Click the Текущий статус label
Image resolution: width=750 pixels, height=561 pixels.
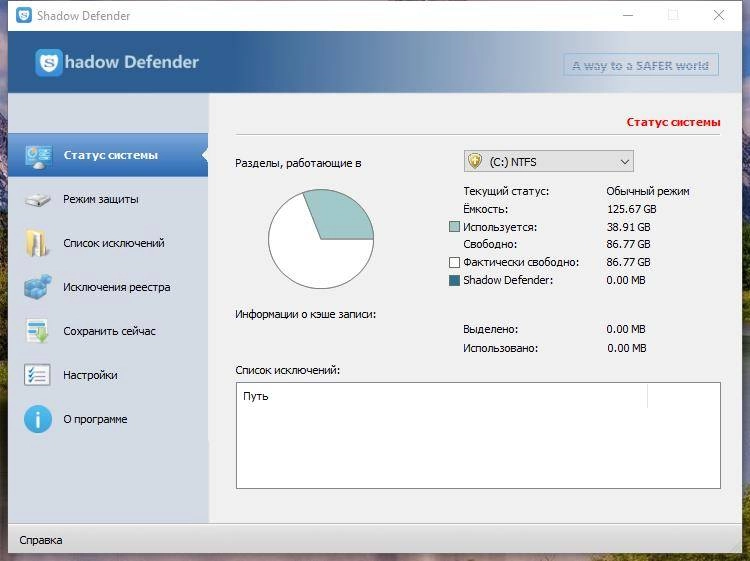point(506,191)
